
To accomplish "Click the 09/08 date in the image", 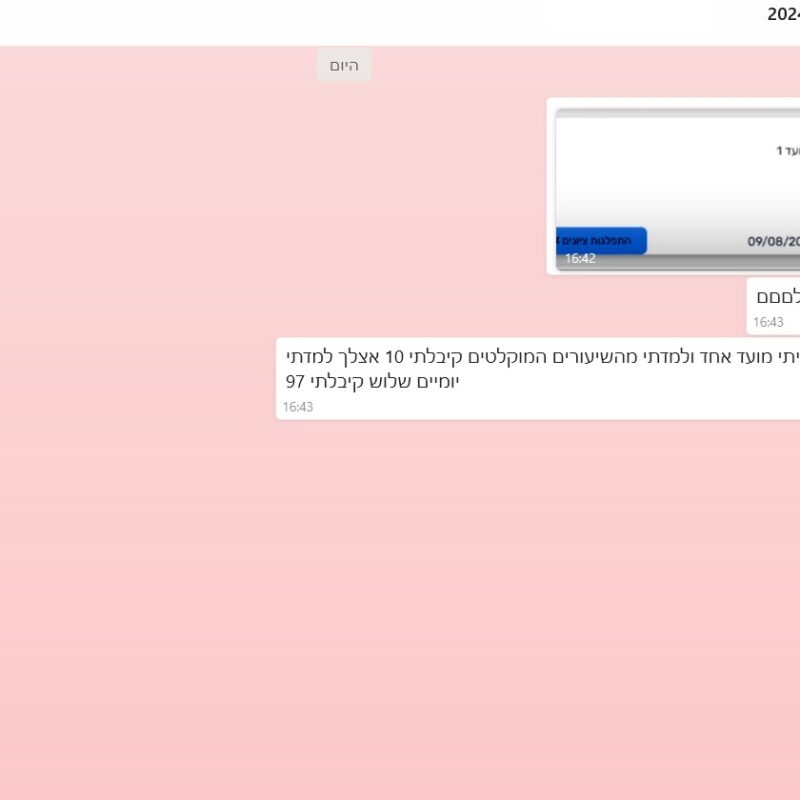I will pos(774,241).
